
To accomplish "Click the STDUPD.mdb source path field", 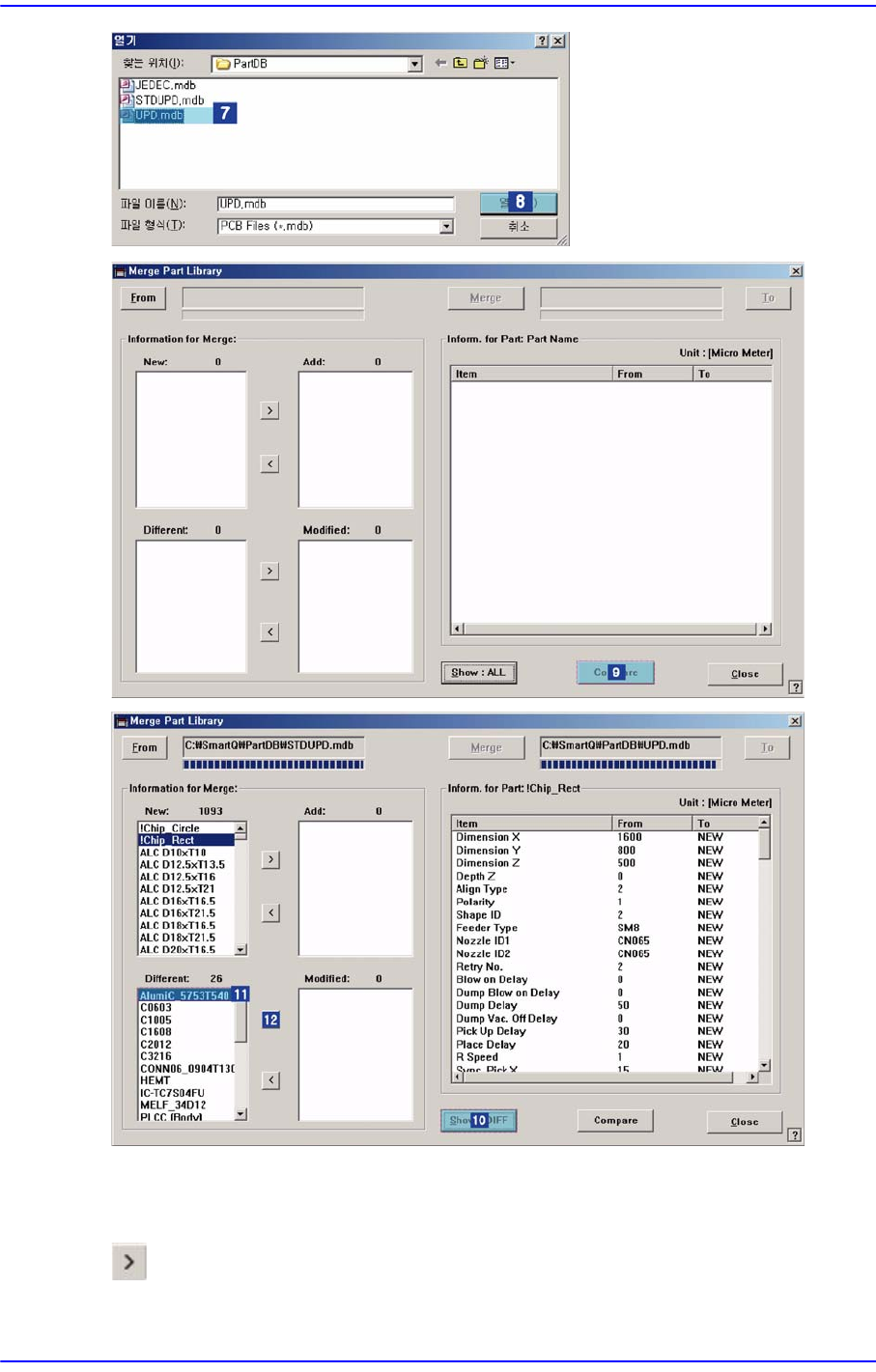I will coord(273,746).
